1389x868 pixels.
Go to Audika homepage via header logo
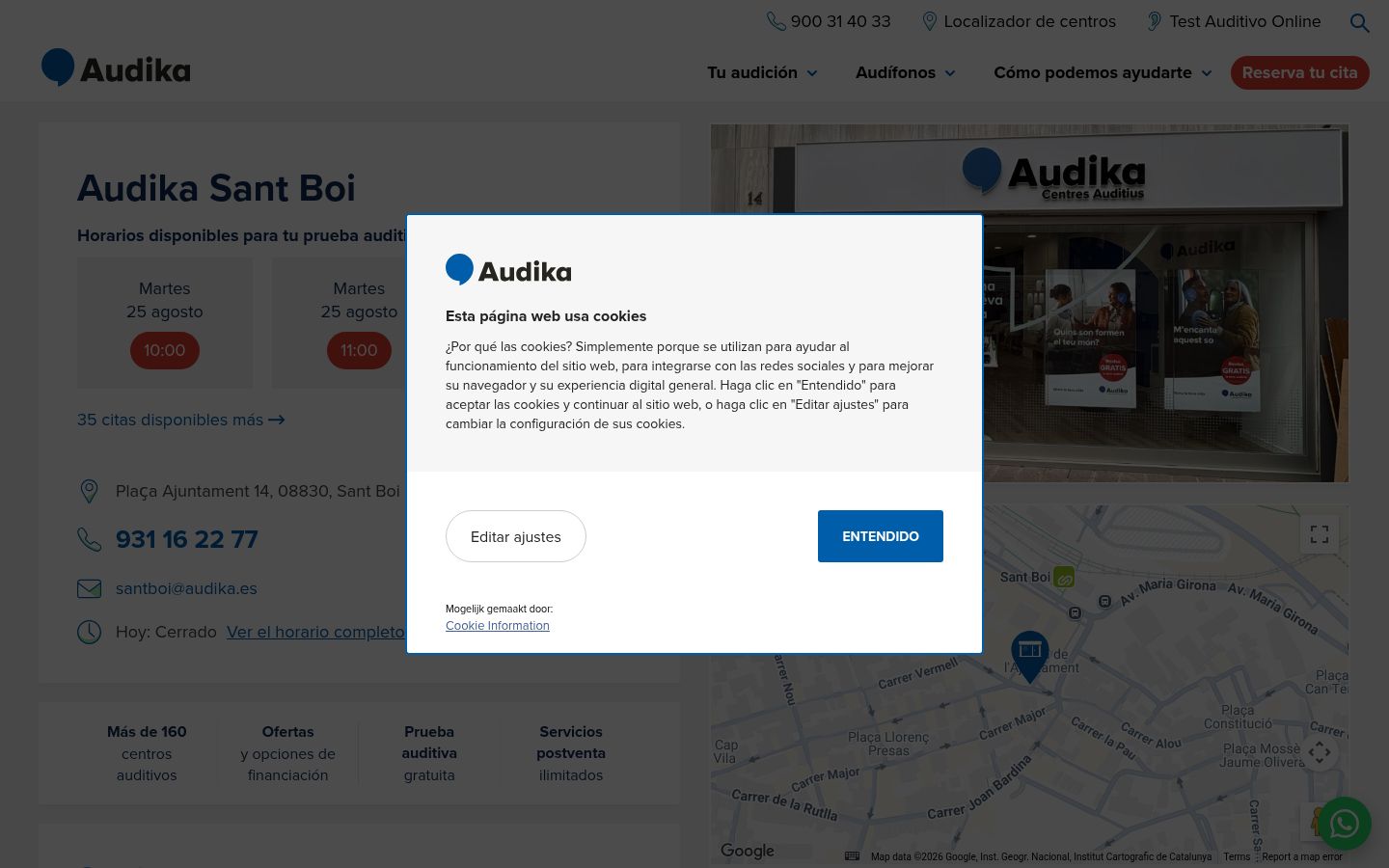[116, 68]
